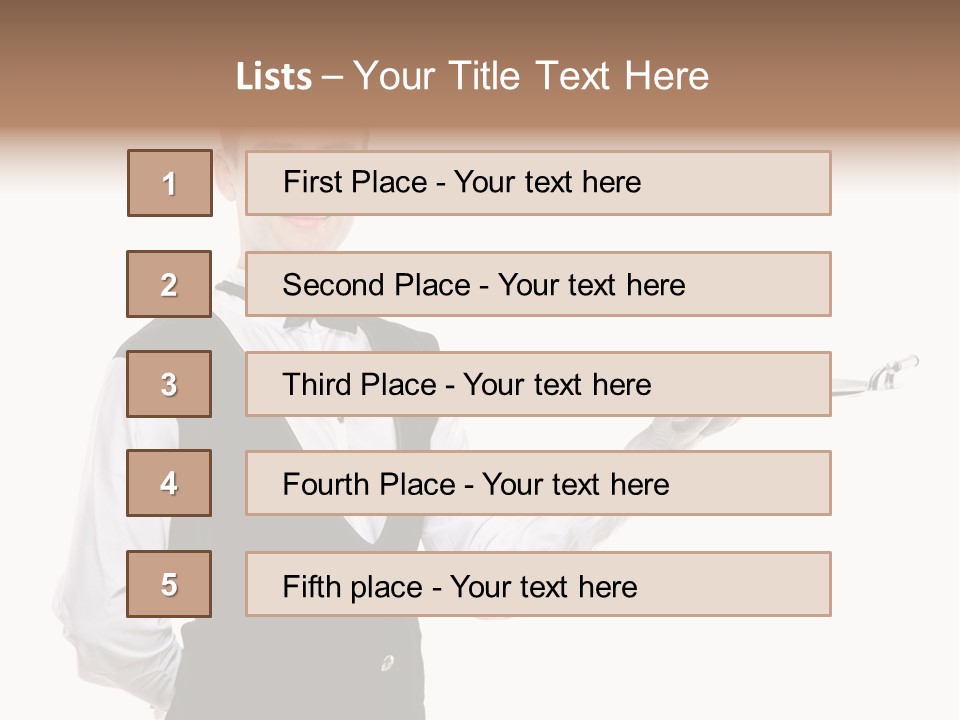Click the "Fifth place - Your text here" bar
960x720 pixels.
click(538, 585)
